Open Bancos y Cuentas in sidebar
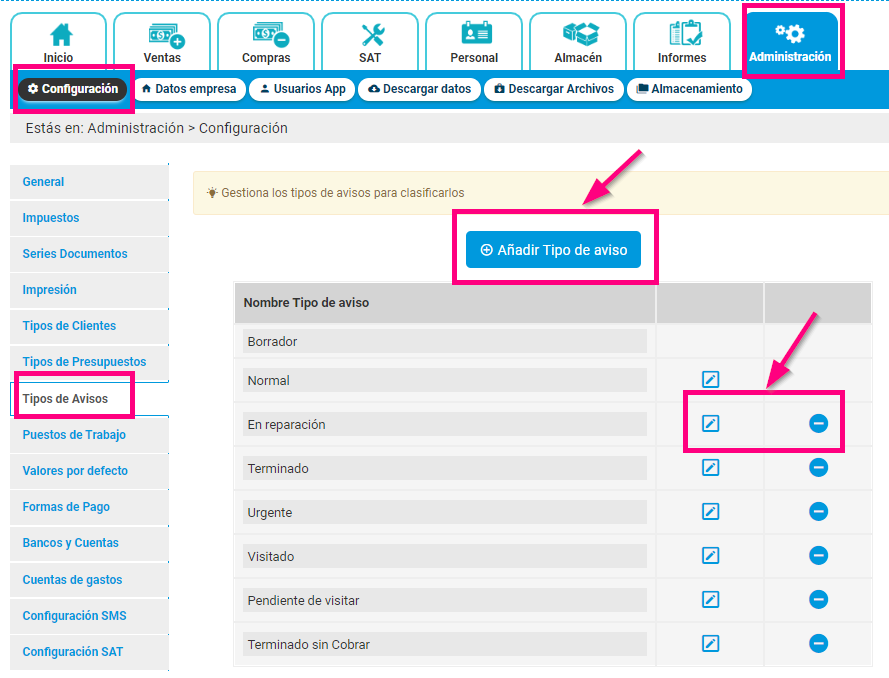This screenshot has width=889, height=678. (x=89, y=543)
